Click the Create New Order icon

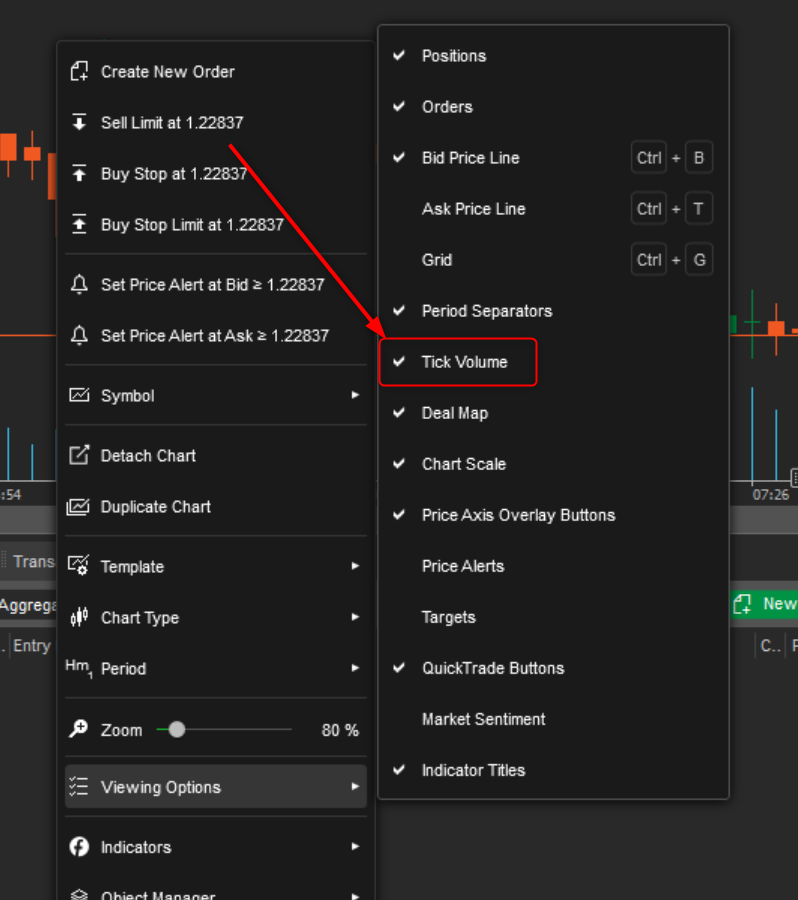pyautogui.click(x=79, y=72)
